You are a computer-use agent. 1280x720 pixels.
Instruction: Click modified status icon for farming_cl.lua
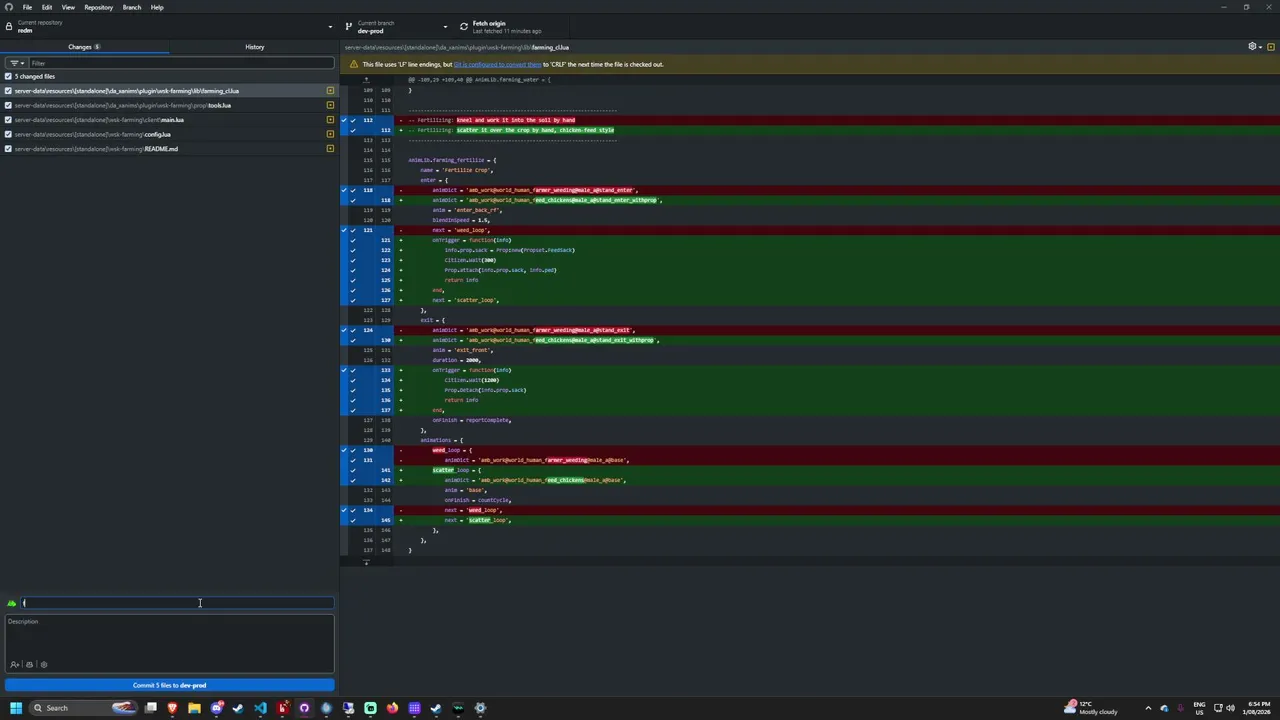tap(330, 91)
